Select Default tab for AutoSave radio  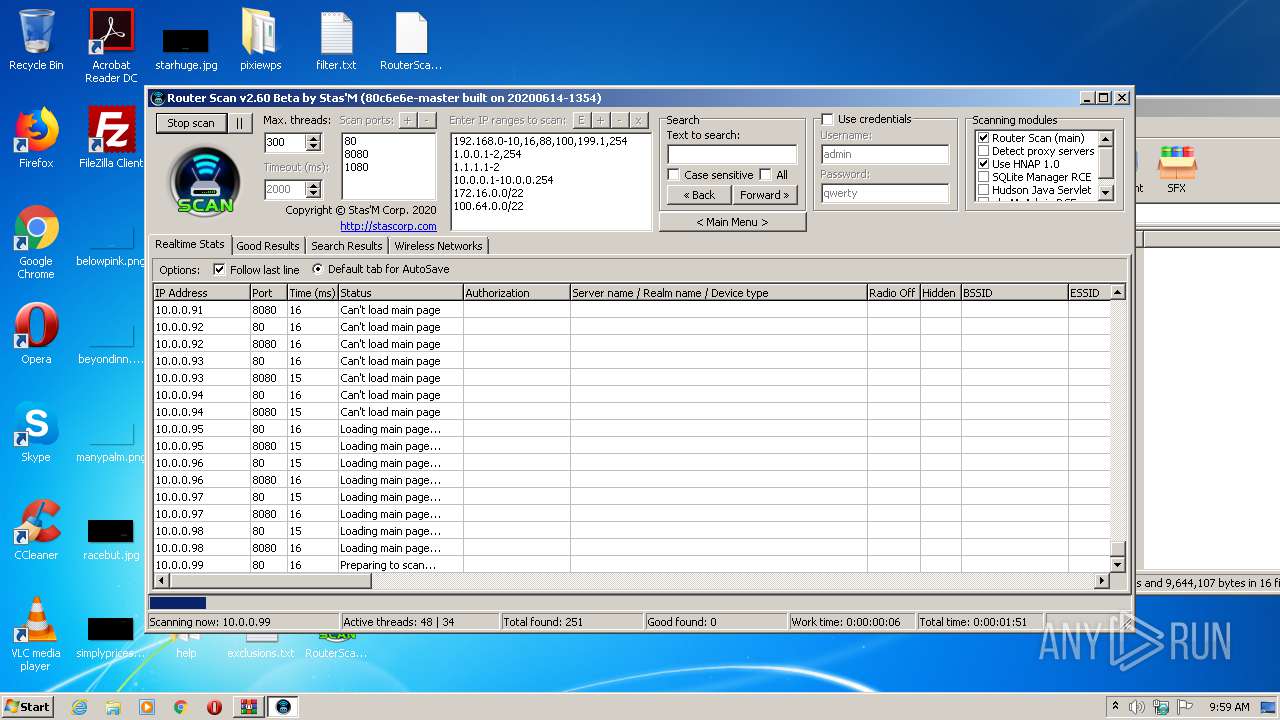pyautogui.click(x=318, y=270)
